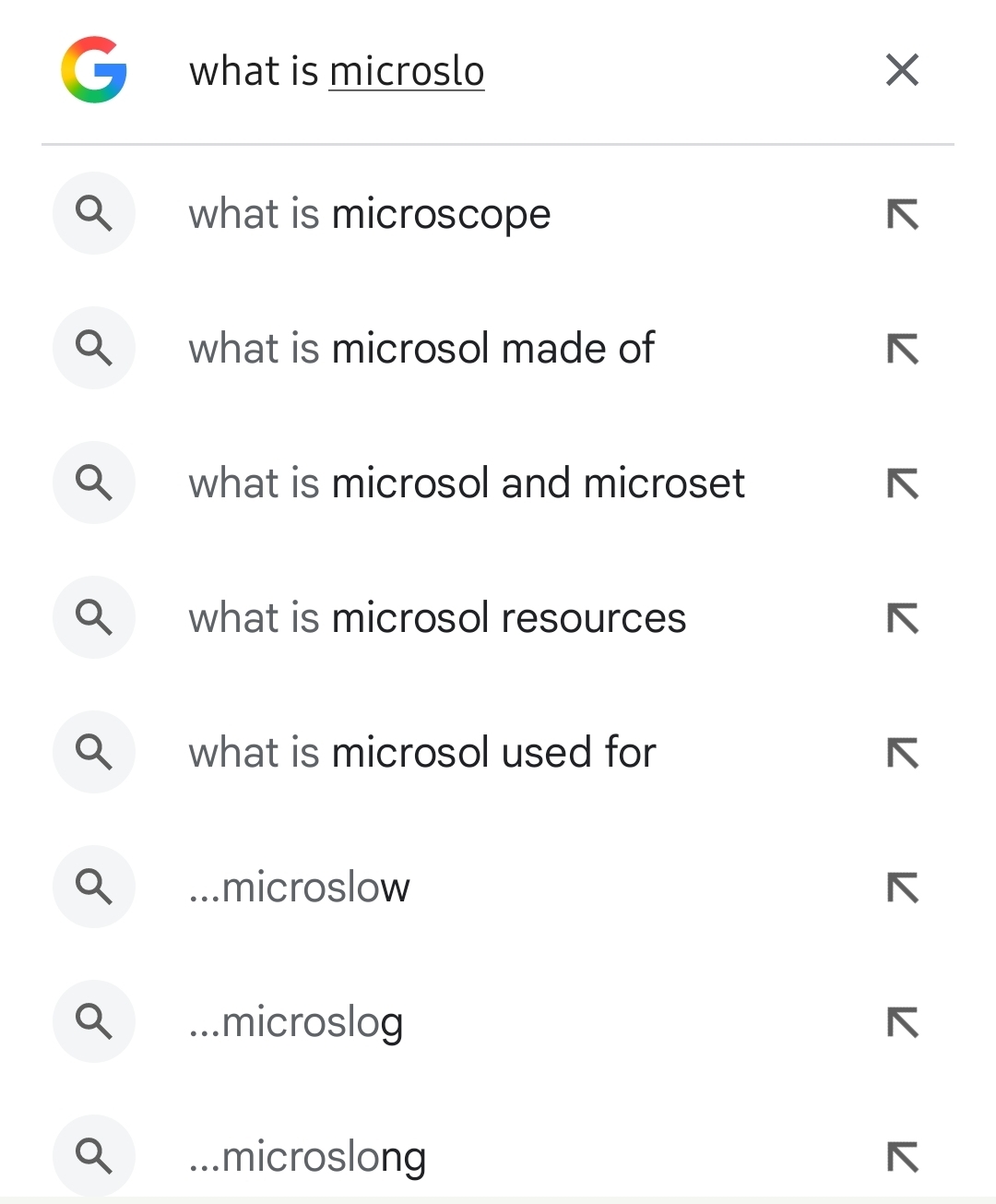The width and height of the screenshot is (996, 1204).
Task: Select suggestion 'what is microsol made of'
Action: click(421, 349)
